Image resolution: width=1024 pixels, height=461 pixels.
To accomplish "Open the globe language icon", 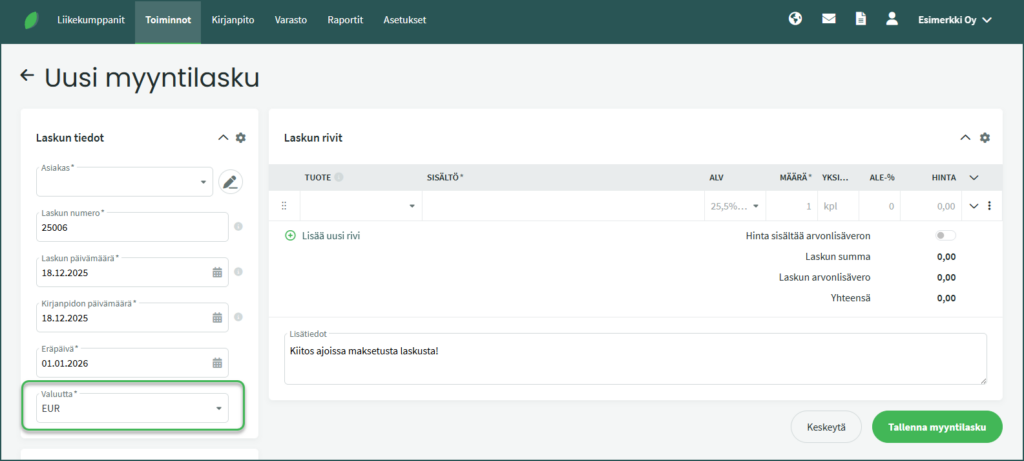I will pos(795,19).
